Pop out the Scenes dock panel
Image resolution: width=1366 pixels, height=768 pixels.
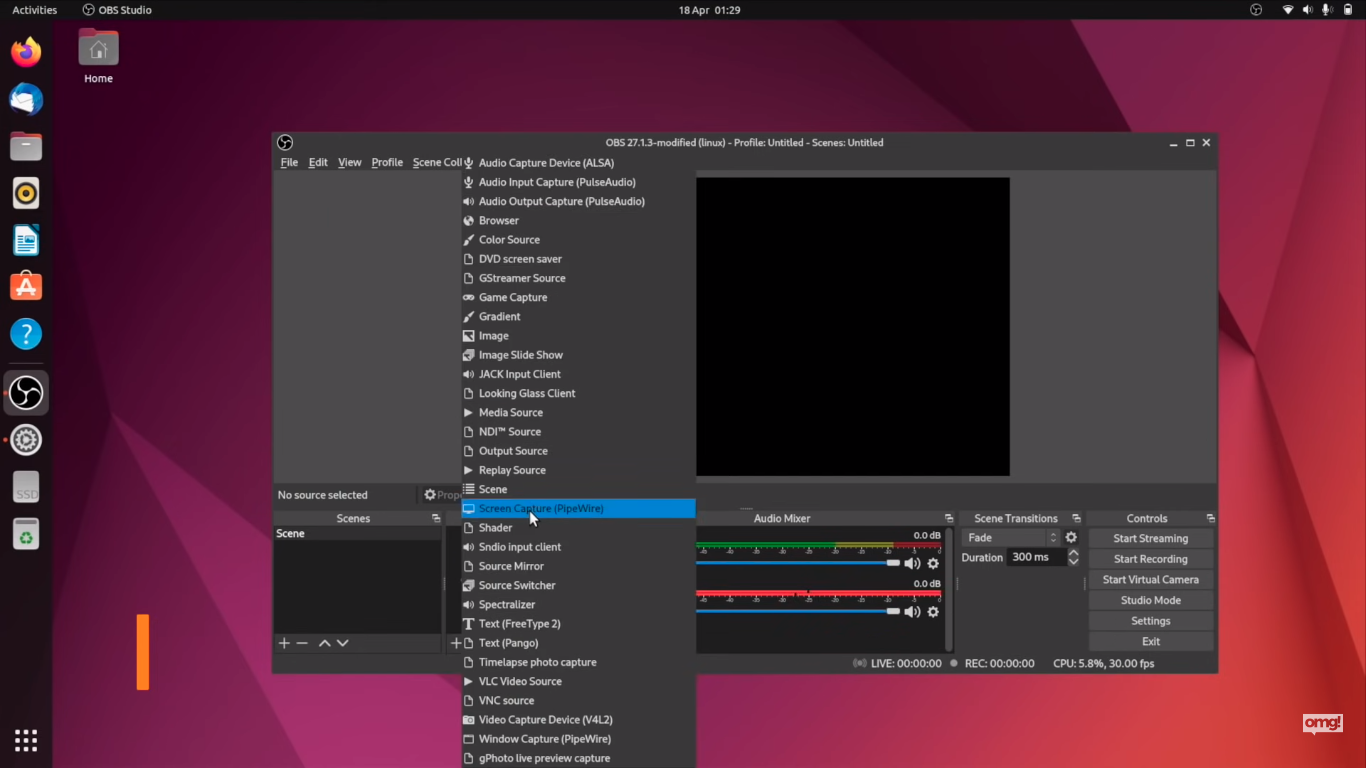(436, 518)
